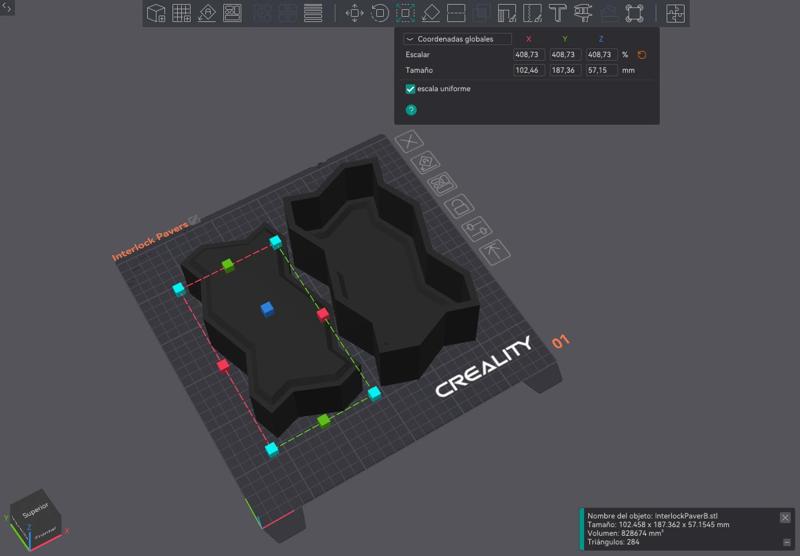Click the Escalar row label
Viewport: 800px width, 556px height.
(x=417, y=55)
